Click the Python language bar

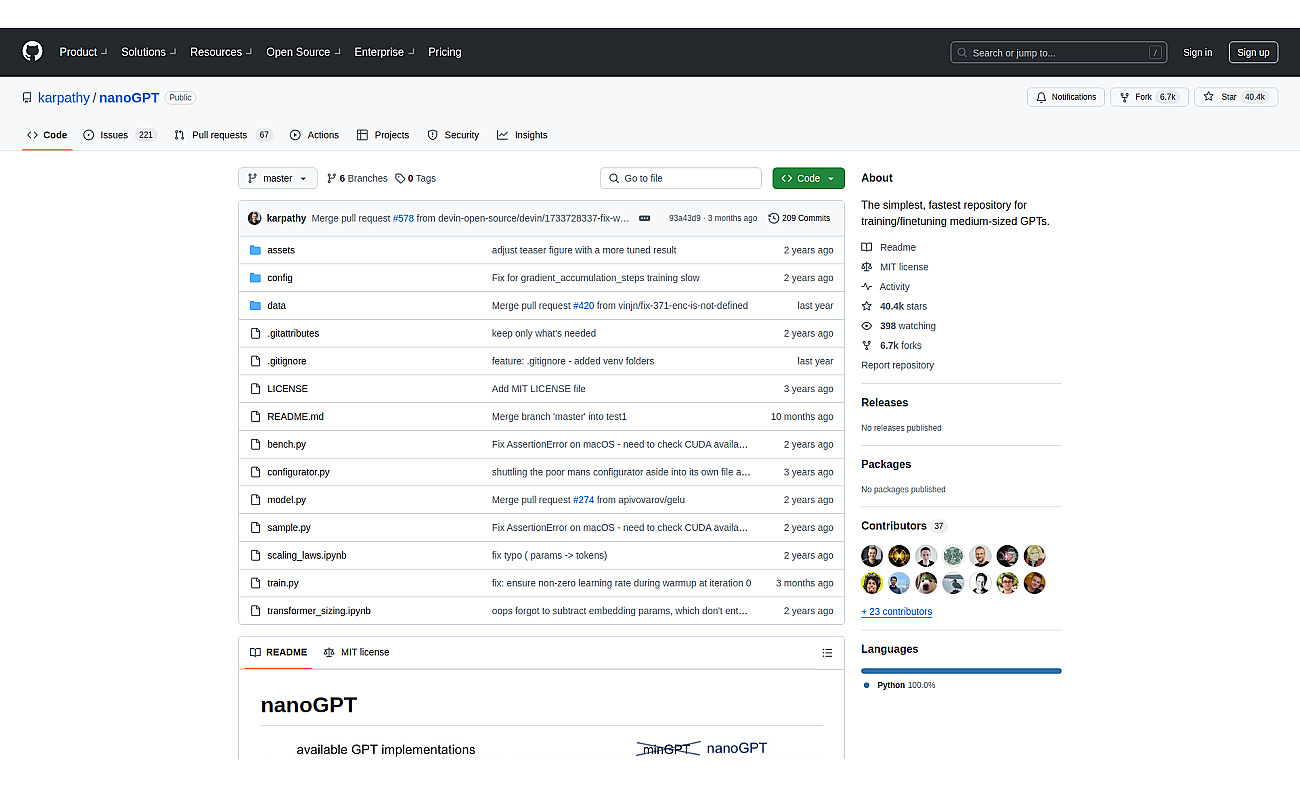pyautogui.click(x=961, y=671)
